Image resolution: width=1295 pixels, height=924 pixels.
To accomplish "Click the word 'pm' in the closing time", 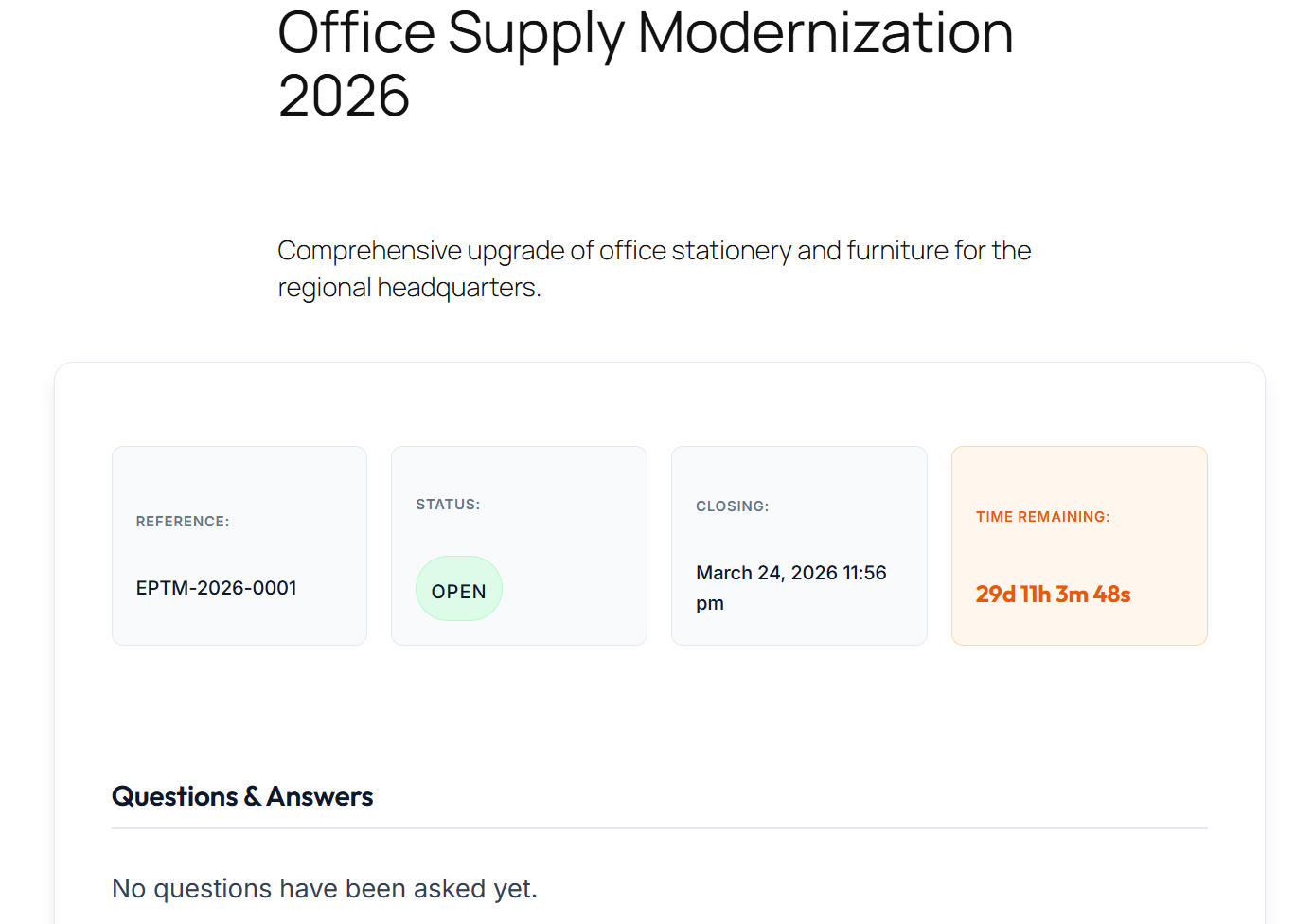I will click(710, 604).
